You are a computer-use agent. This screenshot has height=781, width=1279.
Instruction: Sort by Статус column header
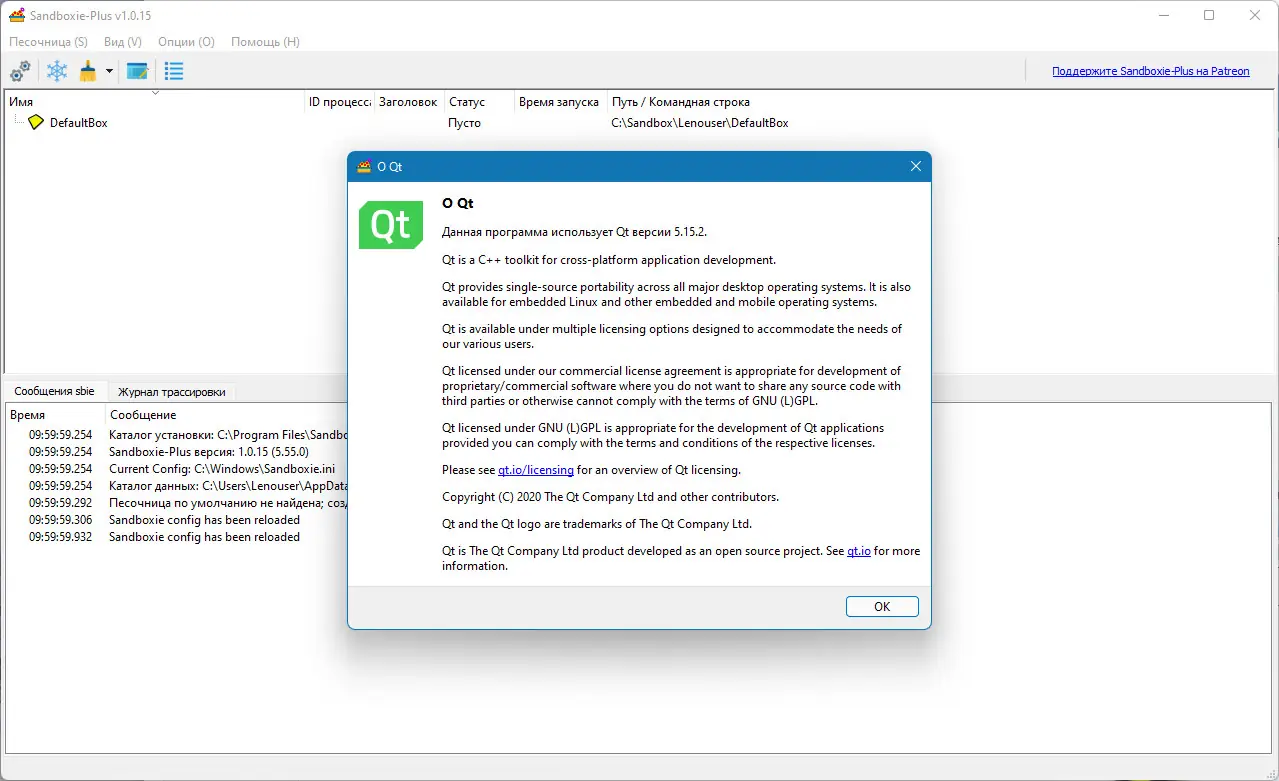pyautogui.click(x=480, y=102)
